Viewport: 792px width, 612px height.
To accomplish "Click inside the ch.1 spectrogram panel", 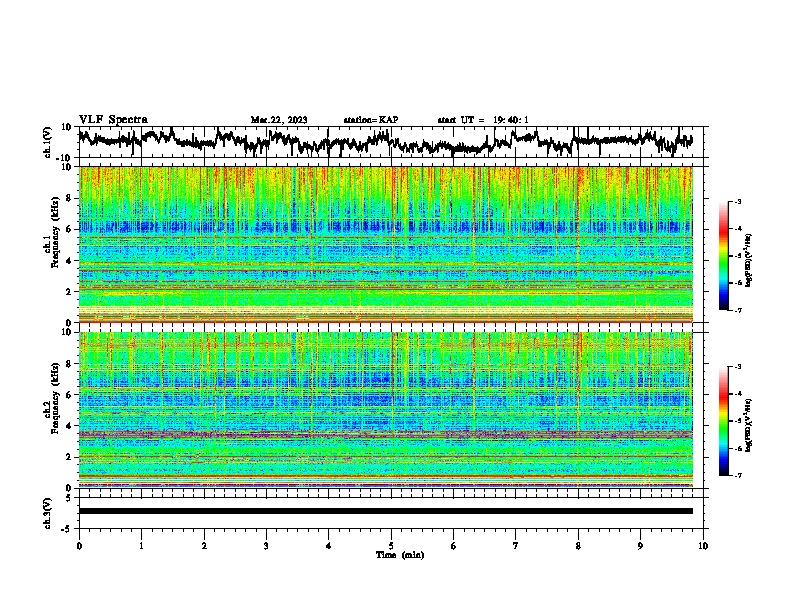I will (x=386, y=244).
